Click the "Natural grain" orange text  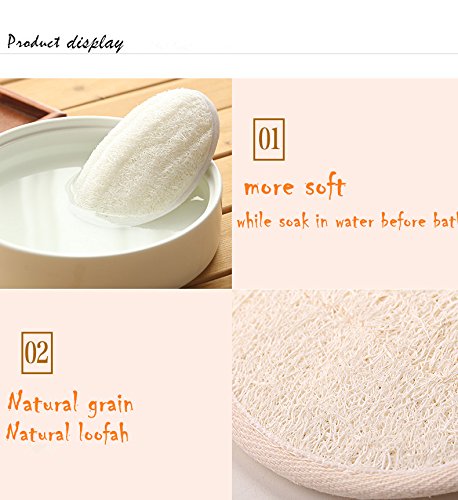pyautogui.click(x=70, y=403)
